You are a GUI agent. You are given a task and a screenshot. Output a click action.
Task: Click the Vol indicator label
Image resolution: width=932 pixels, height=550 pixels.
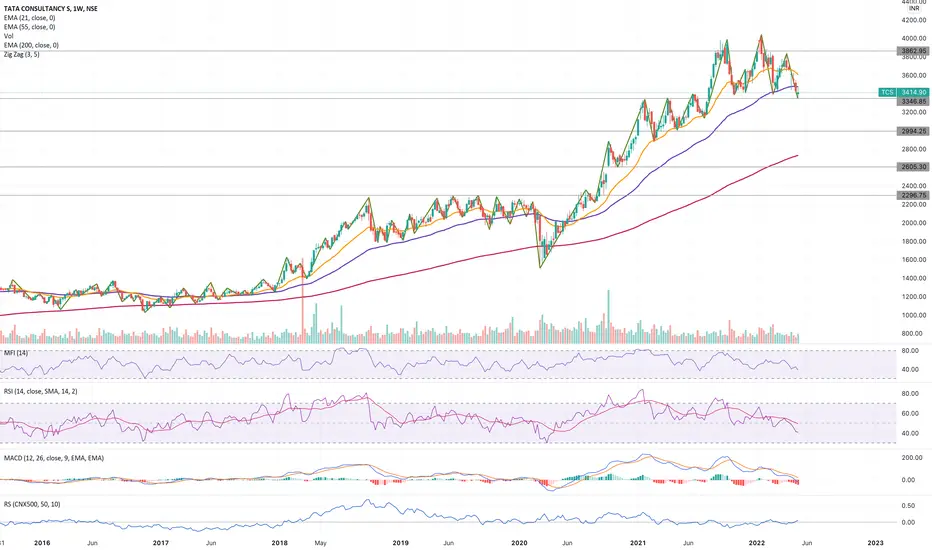click(x=8, y=36)
